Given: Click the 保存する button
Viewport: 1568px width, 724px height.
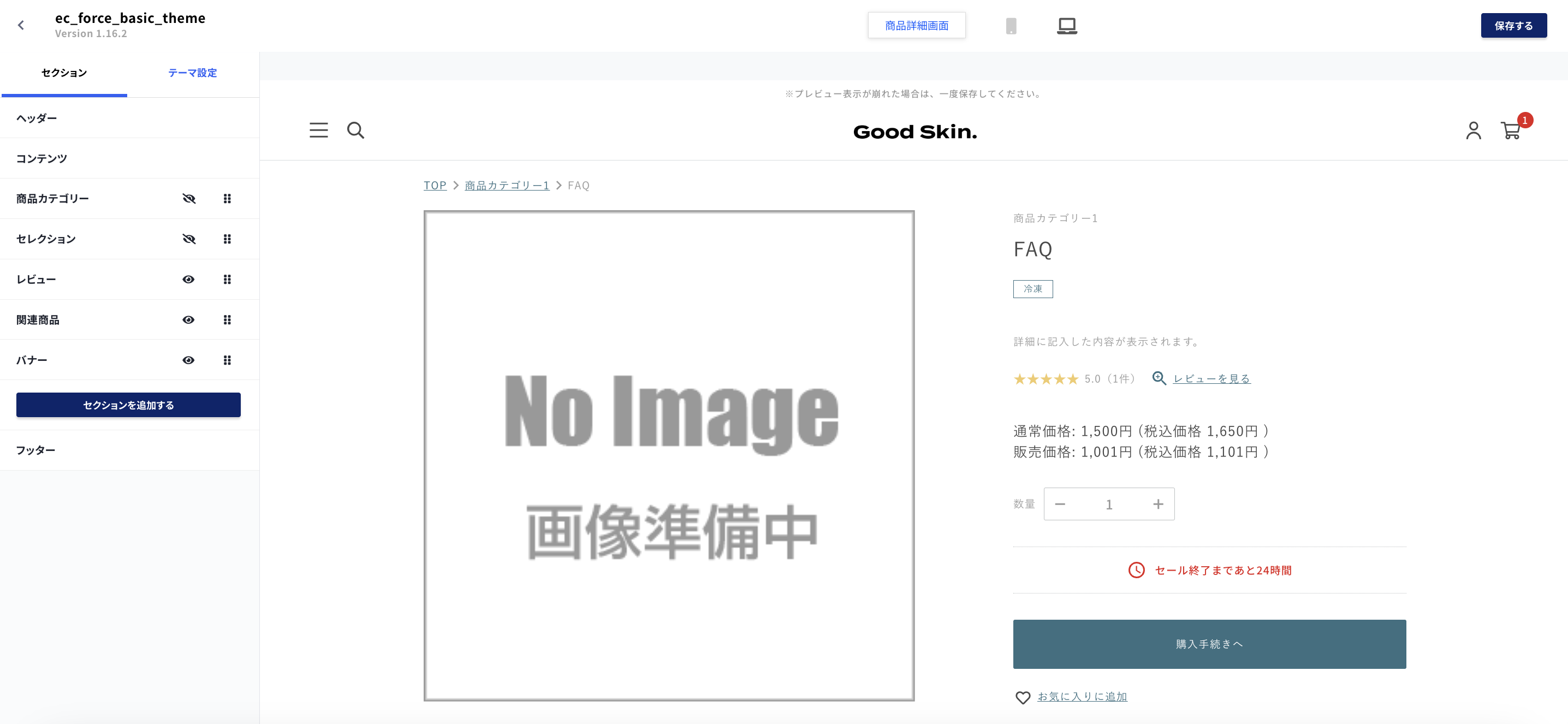Looking at the screenshot, I should (x=1514, y=25).
